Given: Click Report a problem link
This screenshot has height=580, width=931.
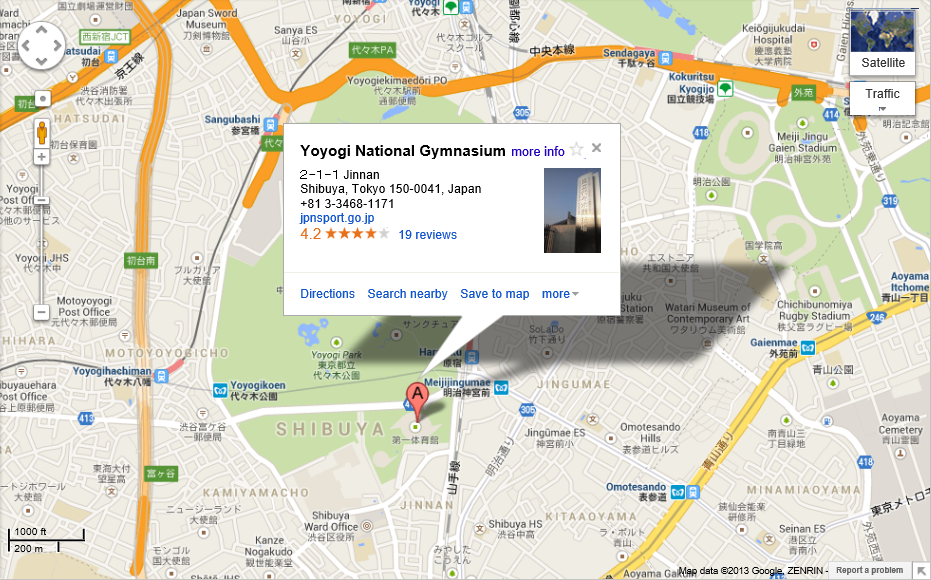Looking at the screenshot, I should coord(869,570).
